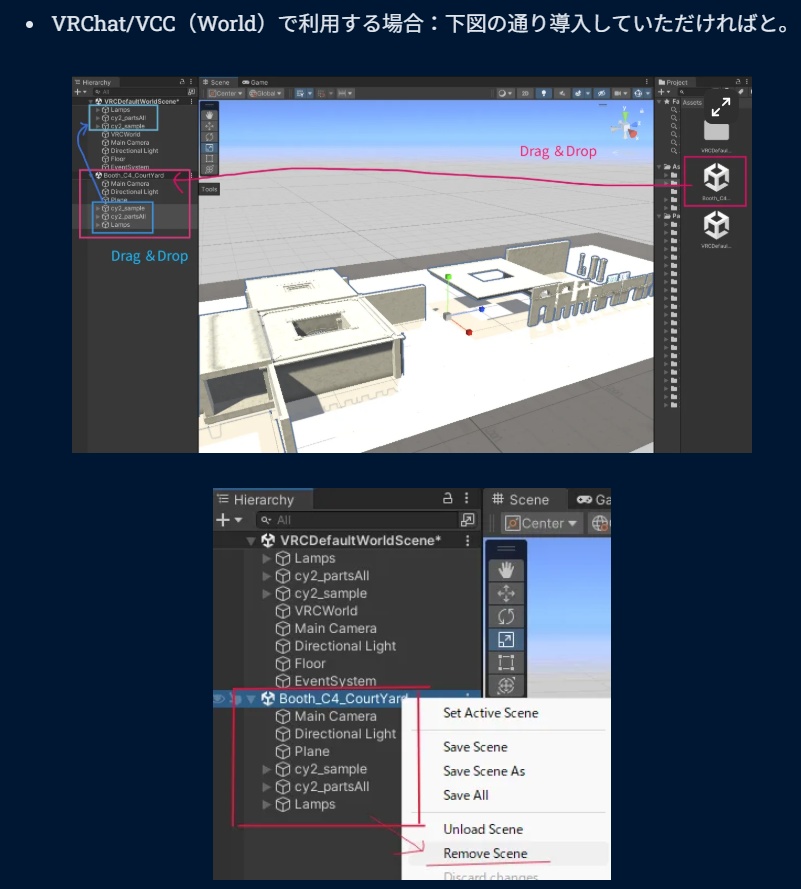Open VRCDefaultWorldScene kebab menu in bottom screenshot
The height and width of the screenshot is (889, 801).
coord(468,540)
